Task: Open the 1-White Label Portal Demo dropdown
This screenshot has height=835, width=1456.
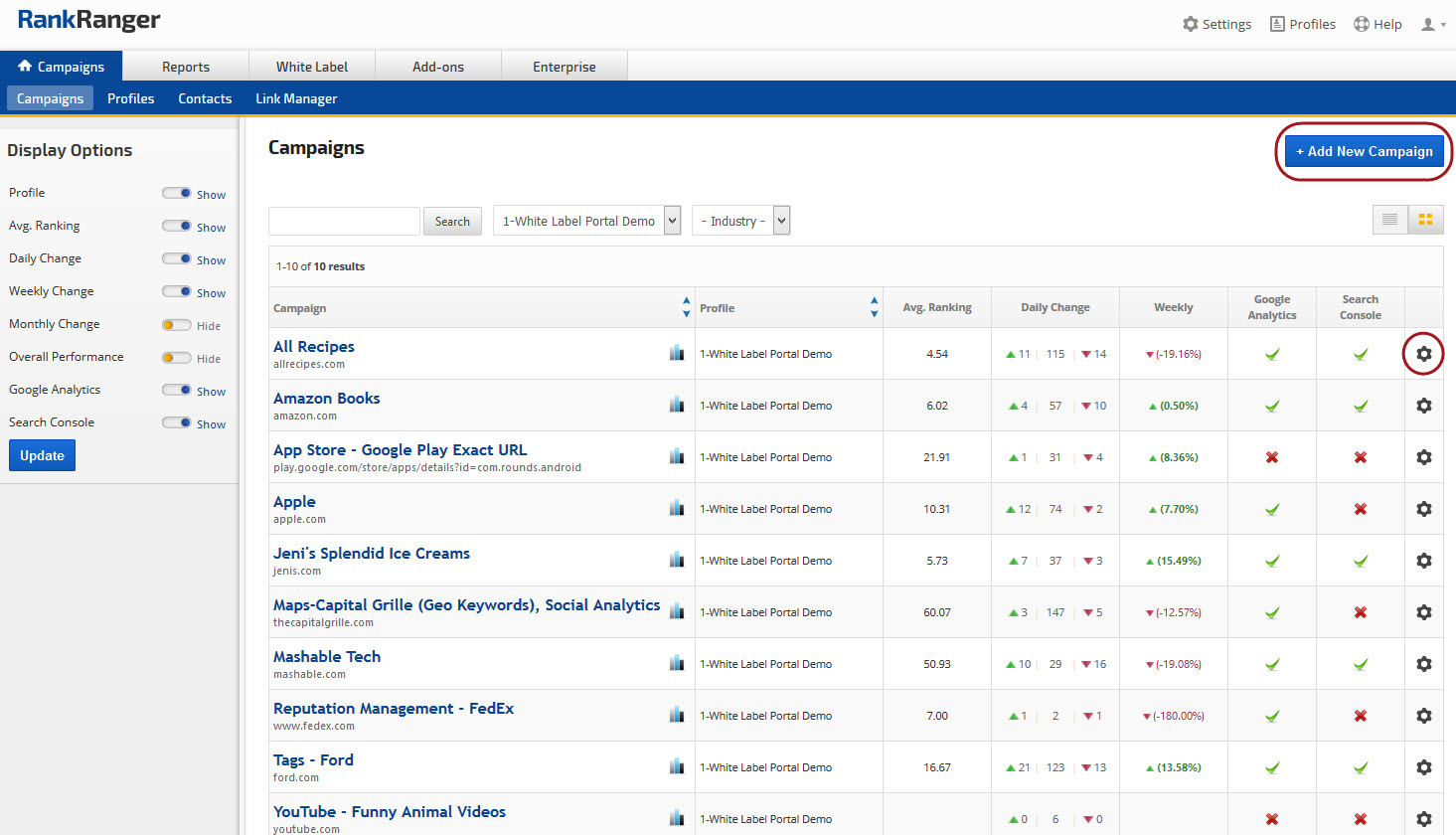Action: [586, 221]
